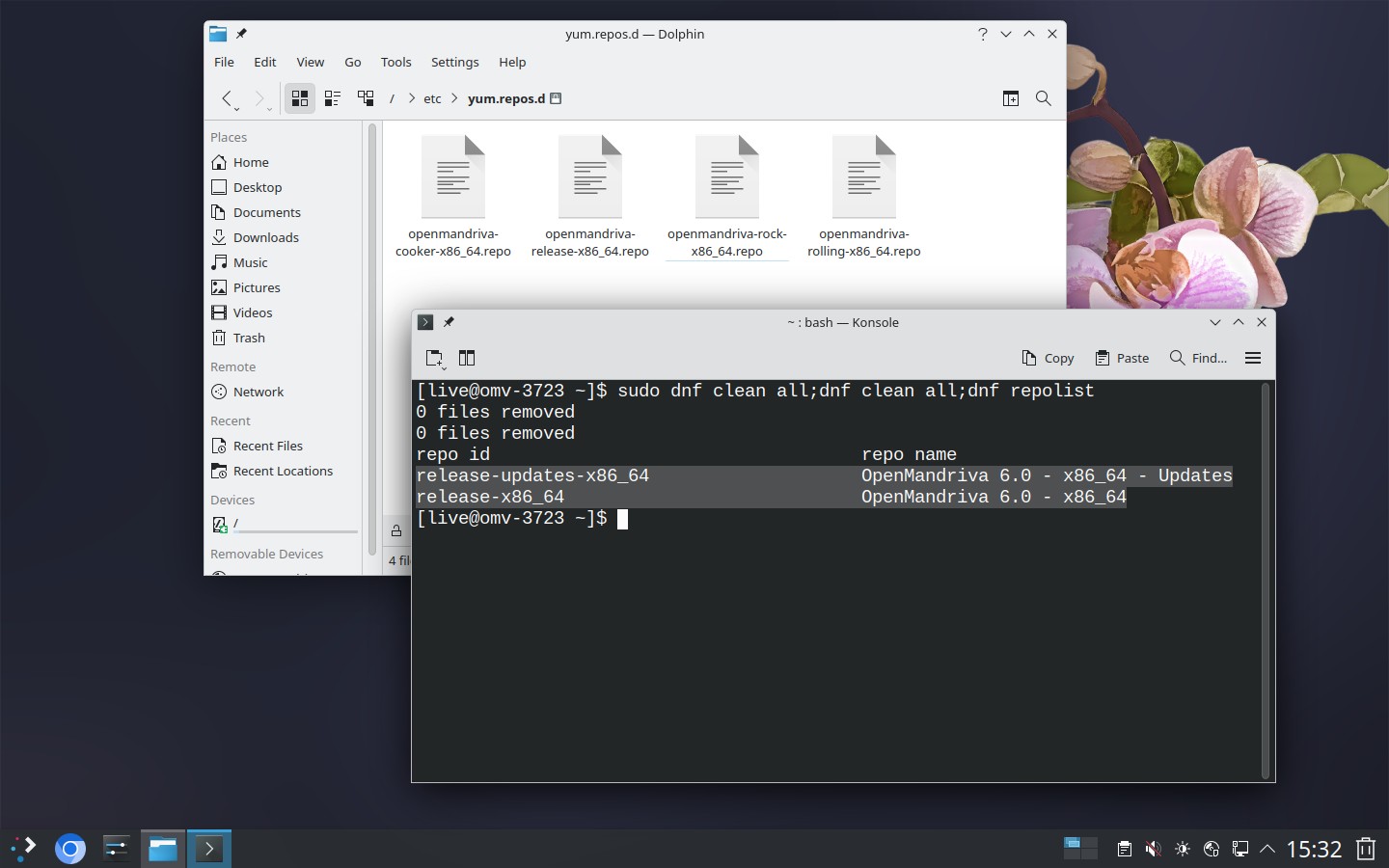This screenshot has width=1389, height=868.
Task: Expand breadcrumb arrow before yum.repos.d
Action: [454, 98]
